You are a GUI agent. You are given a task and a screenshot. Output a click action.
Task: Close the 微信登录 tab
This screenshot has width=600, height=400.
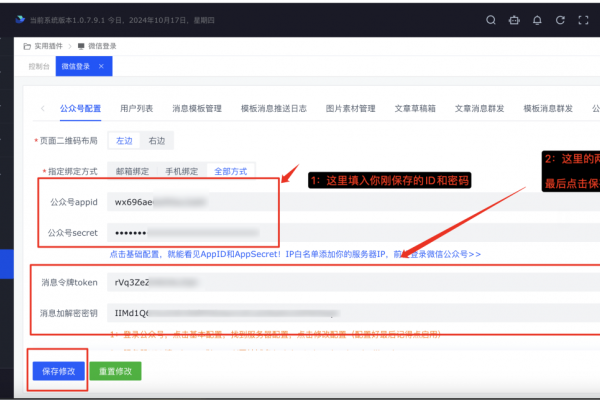(x=101, y=66)
